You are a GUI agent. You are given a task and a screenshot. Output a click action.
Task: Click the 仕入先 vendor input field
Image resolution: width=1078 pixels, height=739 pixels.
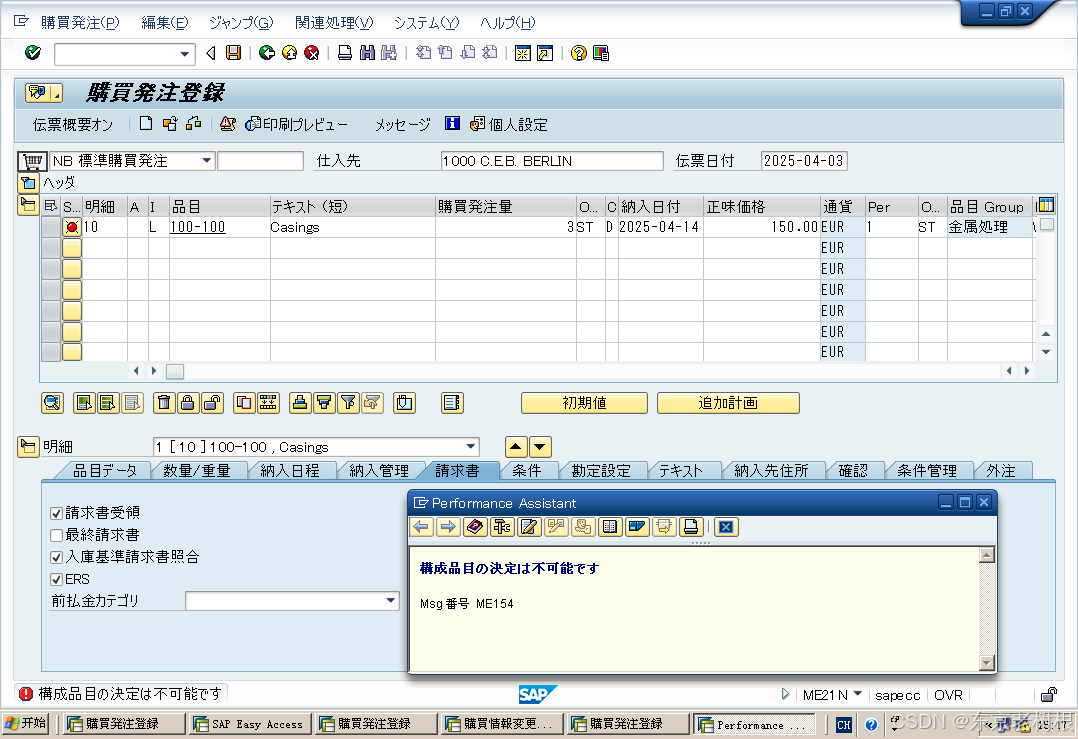pyautogui.click(x=551, y=161)
